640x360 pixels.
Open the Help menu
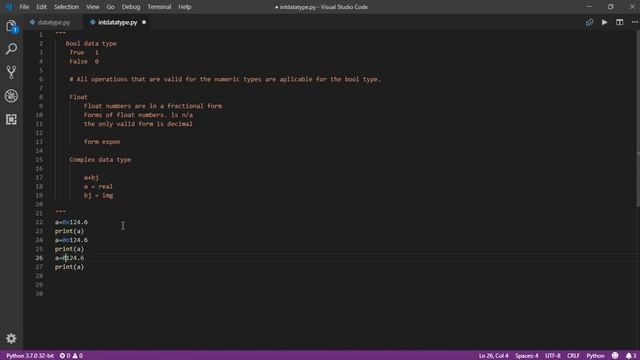pyautogui.click(x=184, y=7)
